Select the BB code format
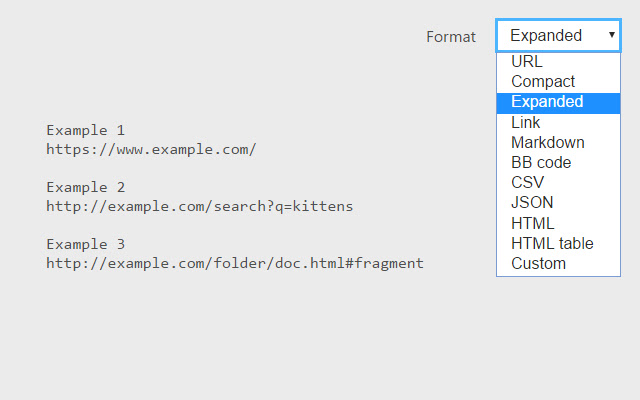640x400 pixels. (x=541, y=162)
